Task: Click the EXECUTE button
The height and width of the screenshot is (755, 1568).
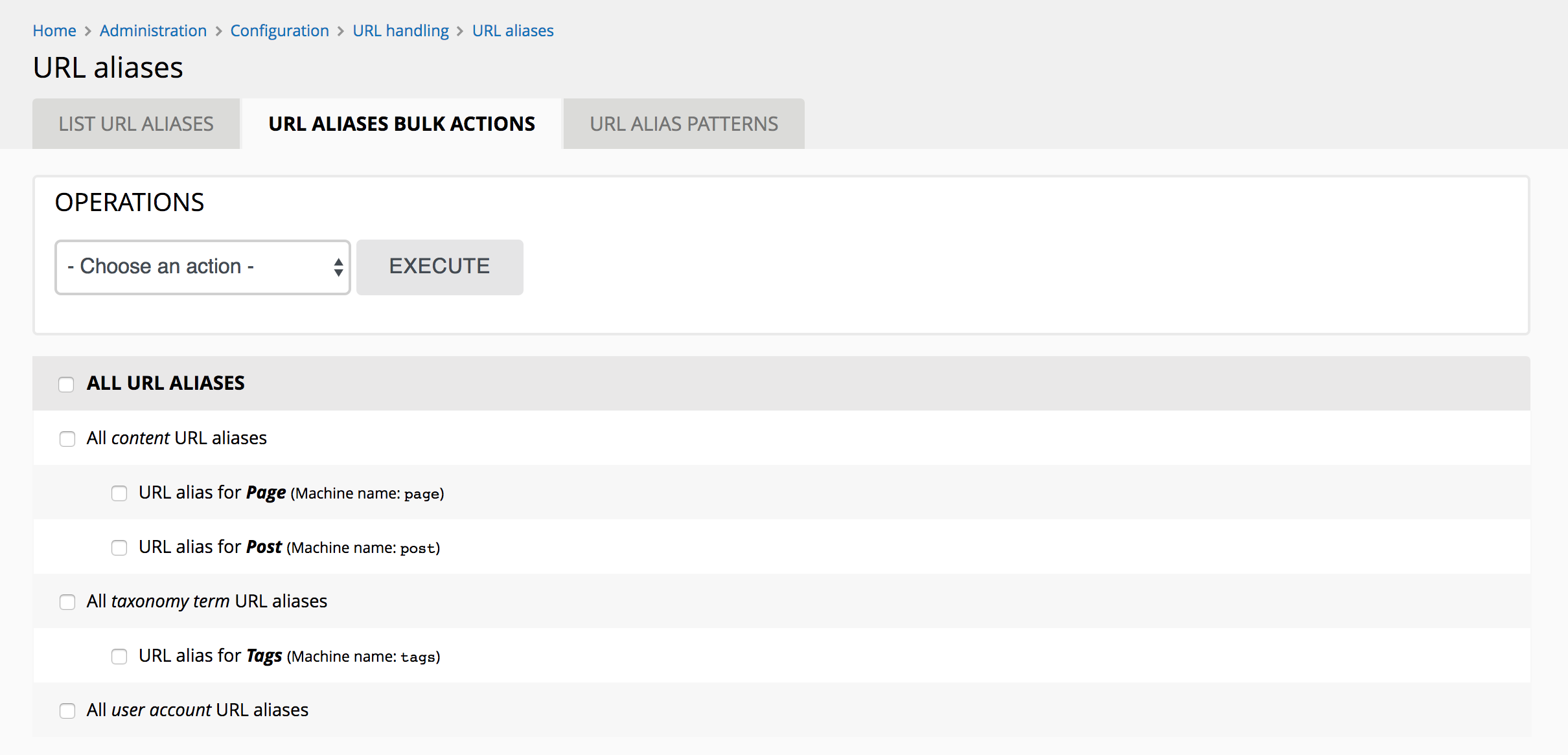Action: coord(439,266)
